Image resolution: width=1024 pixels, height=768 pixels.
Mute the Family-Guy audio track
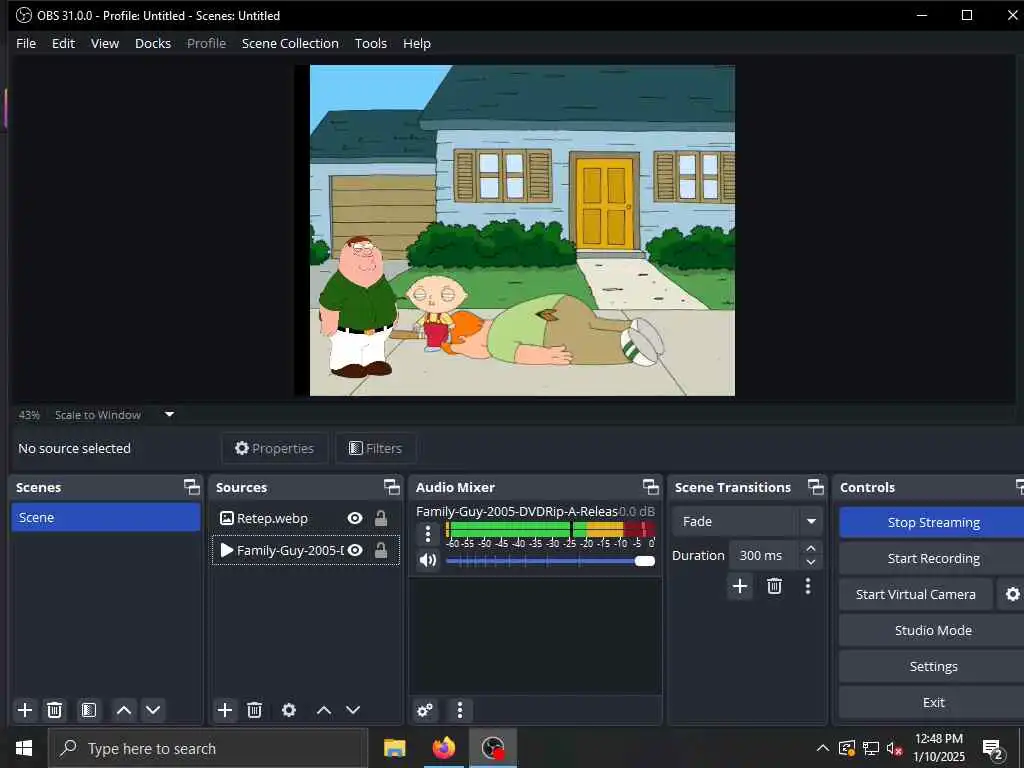(428, 560)
